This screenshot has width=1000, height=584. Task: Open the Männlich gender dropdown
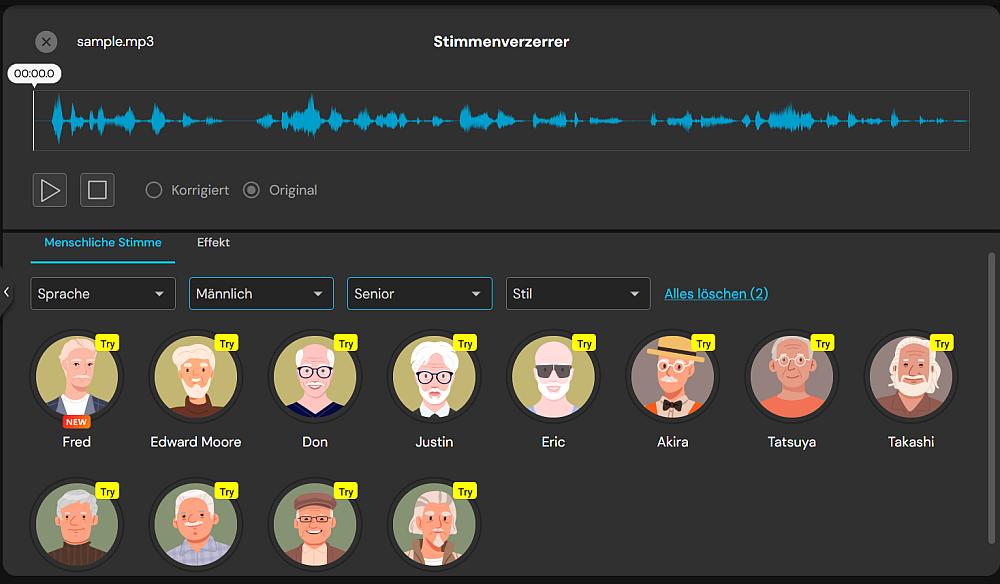click(261, 293)
